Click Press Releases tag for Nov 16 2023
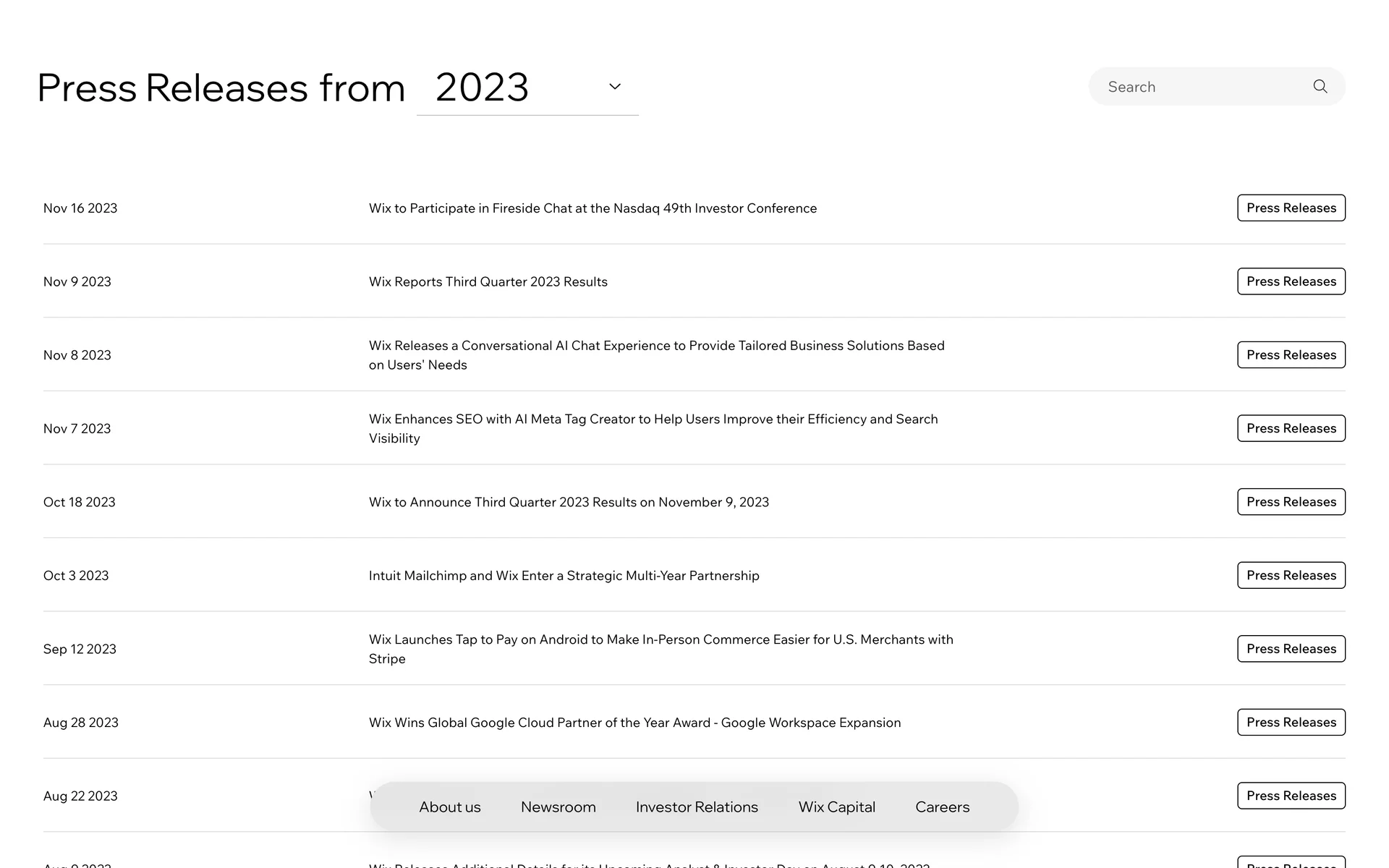 [x=1291, y=208]
